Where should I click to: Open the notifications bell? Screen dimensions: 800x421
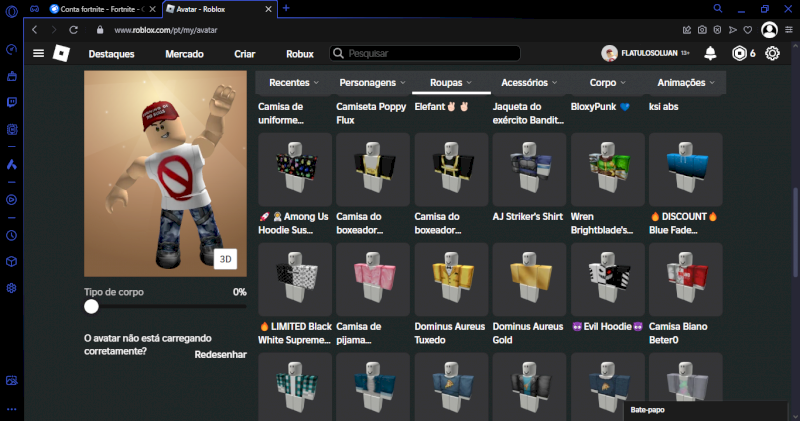tap(710, 53)
